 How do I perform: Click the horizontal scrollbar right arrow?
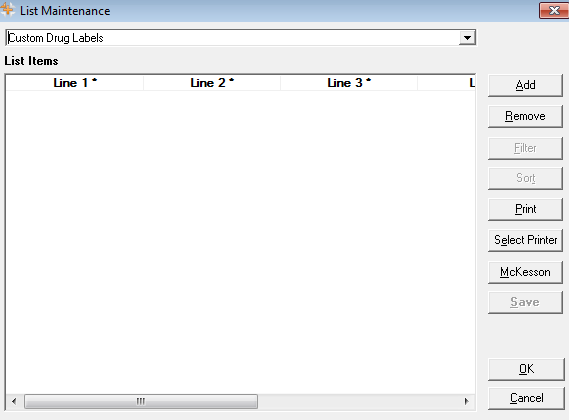[x=467, y=401]
